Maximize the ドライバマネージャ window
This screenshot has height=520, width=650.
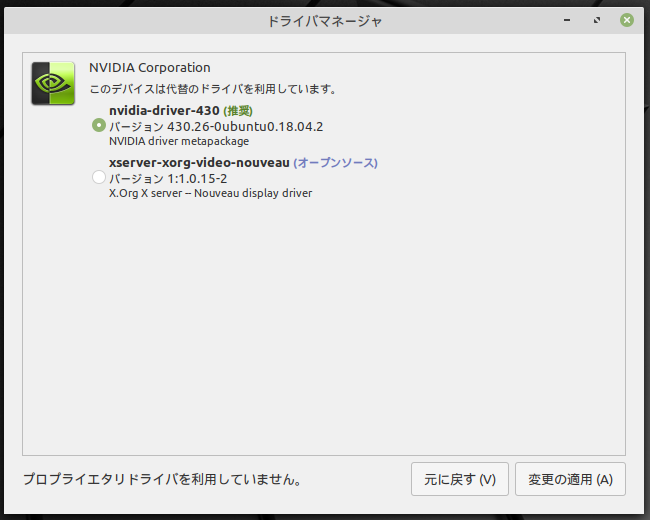(x=597, y=20)
